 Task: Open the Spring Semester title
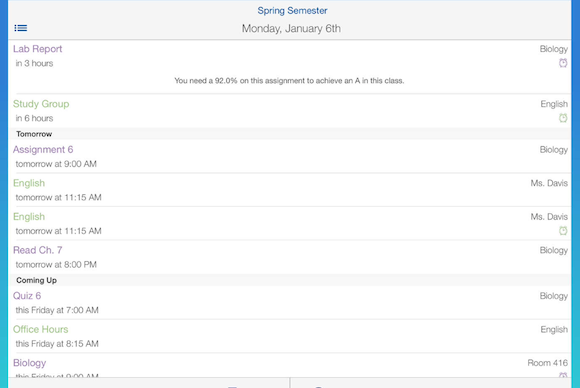(292, 11)
